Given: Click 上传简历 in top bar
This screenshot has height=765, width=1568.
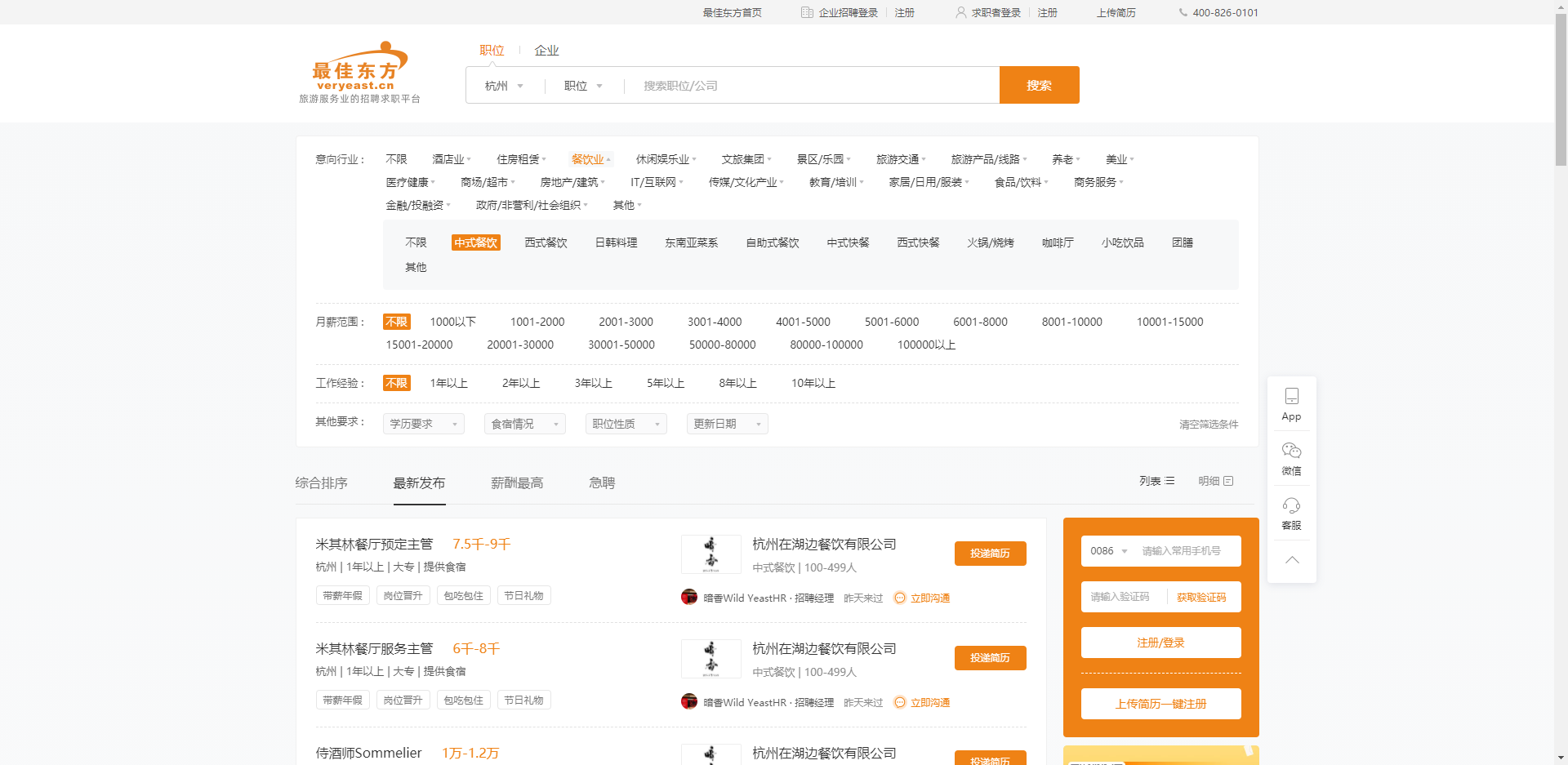Looking at the screenshot, I should click(1116, 13).
